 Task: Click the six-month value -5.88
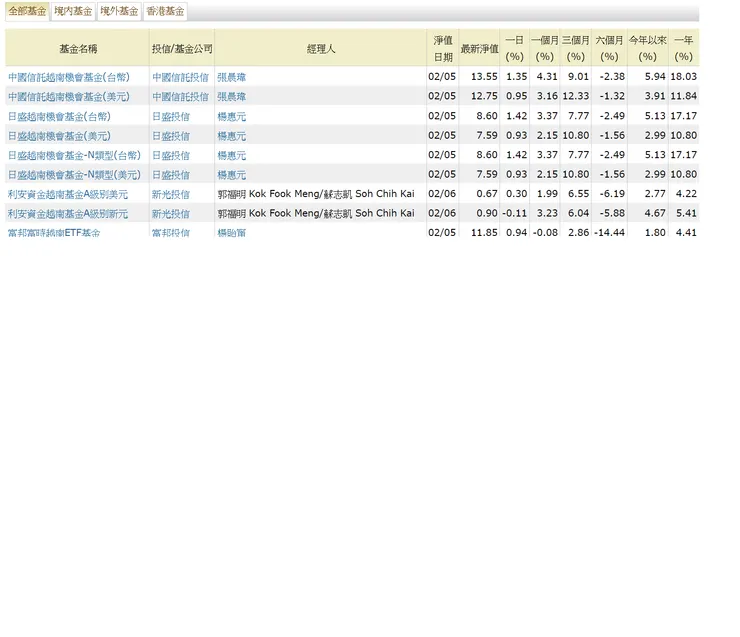click(x=612, y=213)
